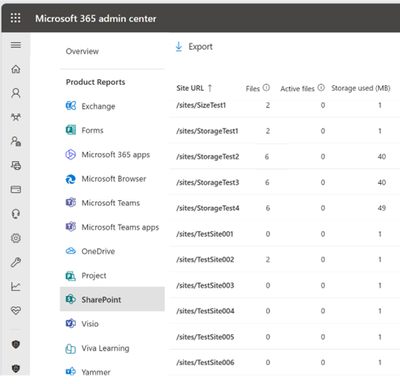
Task: Select the /sites/TestSite002 row
Action: [x=285, y=260]
